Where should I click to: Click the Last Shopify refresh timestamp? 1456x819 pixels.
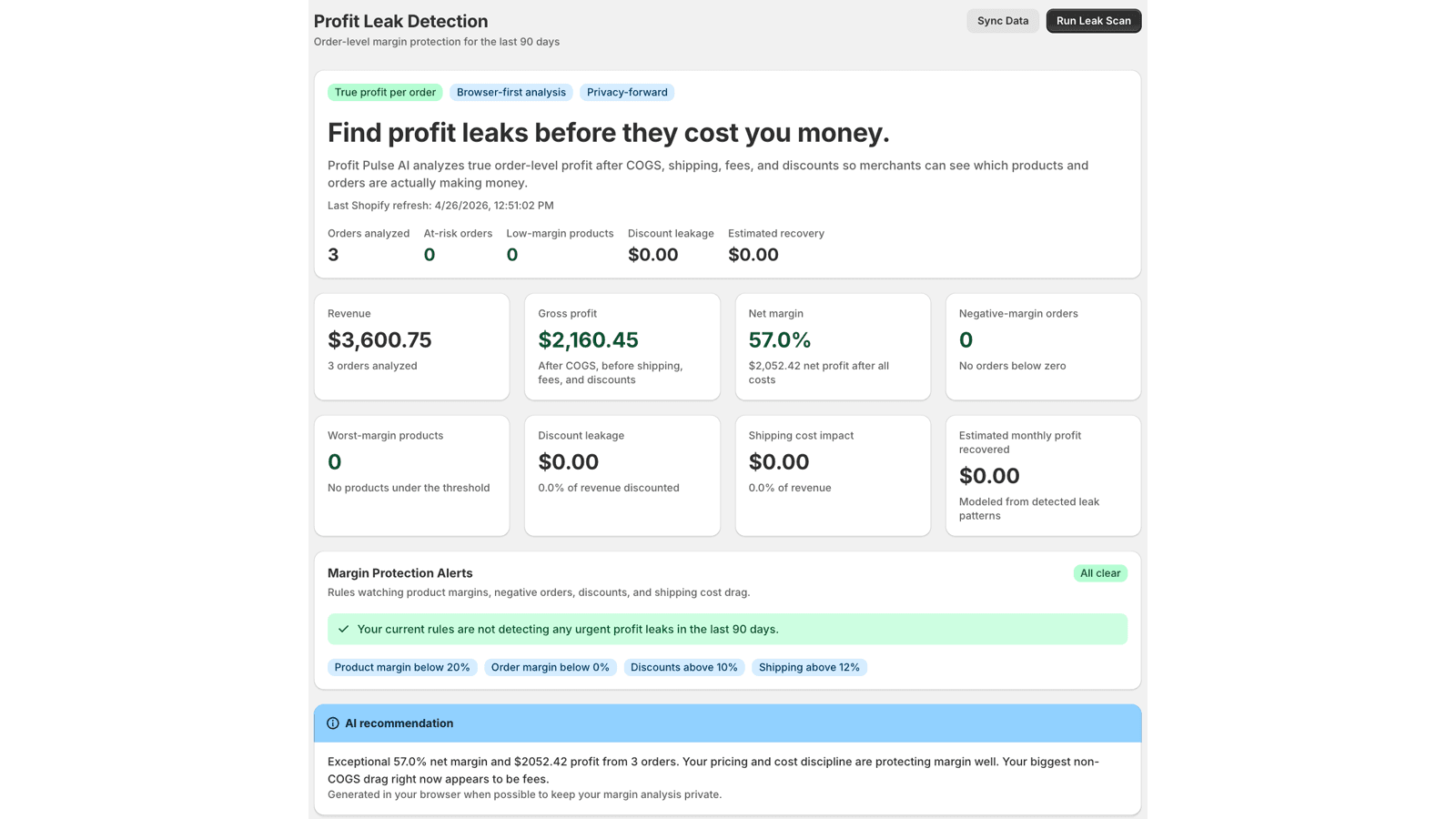pos(440,206)
